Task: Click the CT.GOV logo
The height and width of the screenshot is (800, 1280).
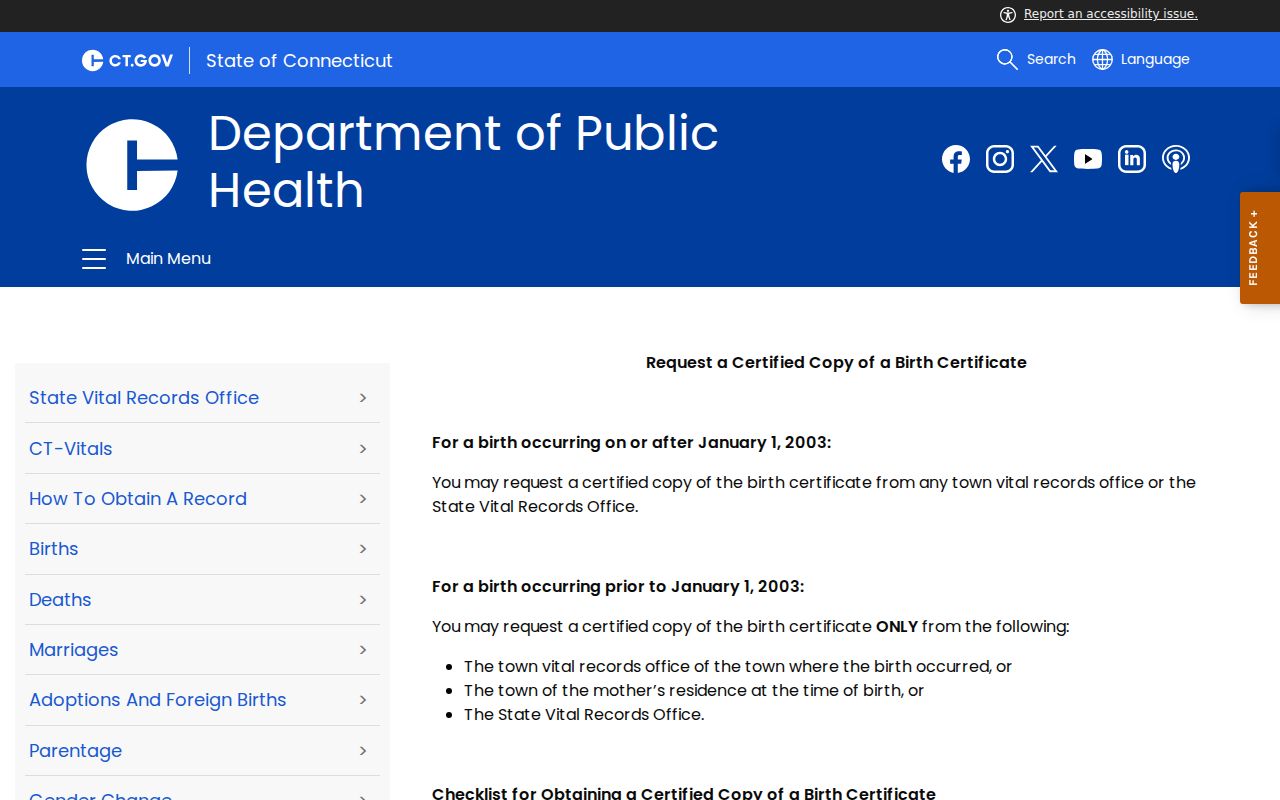Action: (127, 60)
